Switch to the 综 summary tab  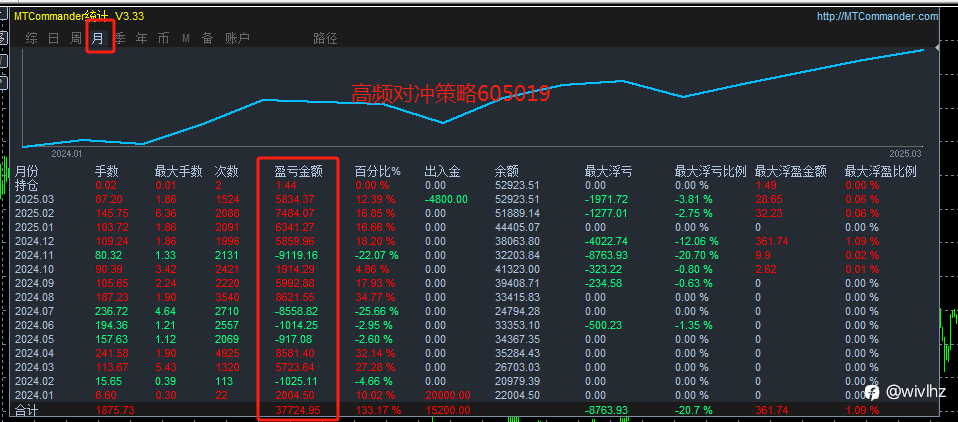pyautogui.click(x=32, y=38)
